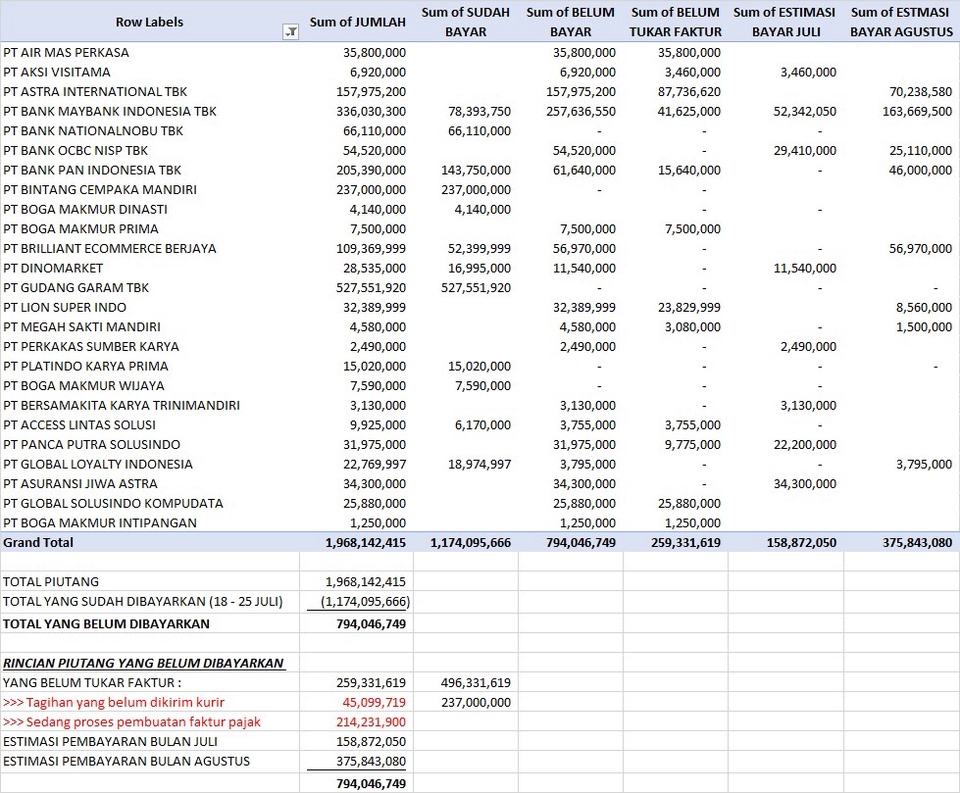Click the PT AKSI VISITAMA row label
This screenshot has width=960, height=793.
tap(56, 72)
